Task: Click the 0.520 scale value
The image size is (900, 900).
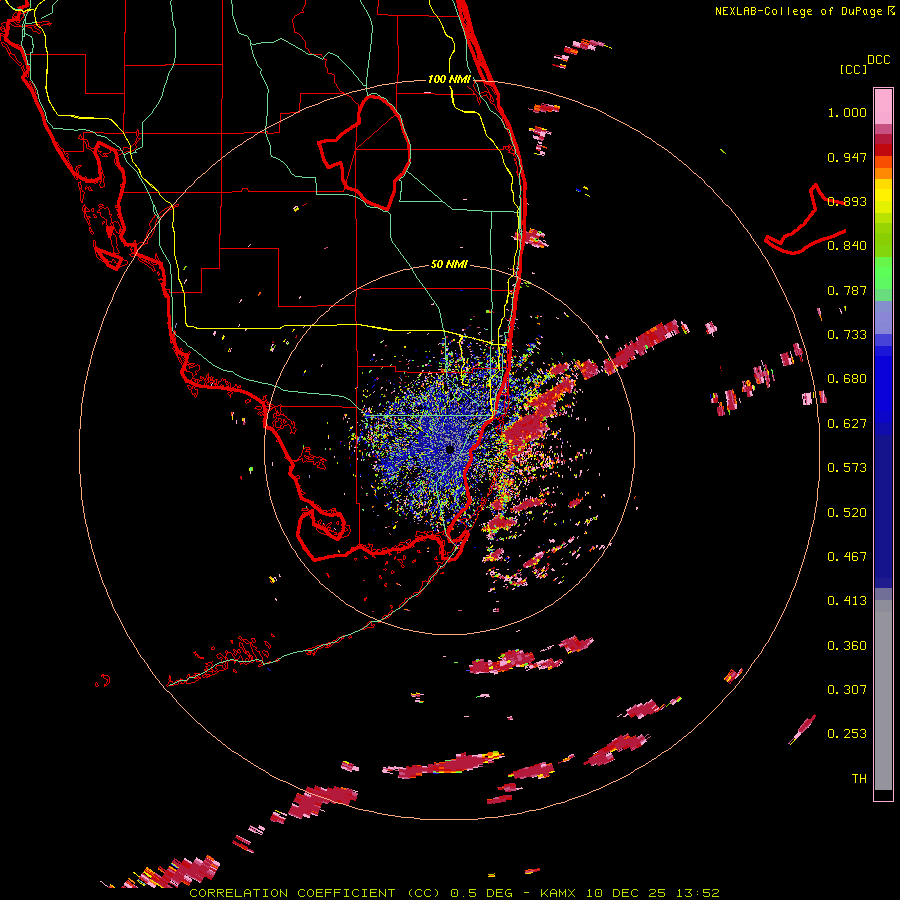Action: [847, 513]
